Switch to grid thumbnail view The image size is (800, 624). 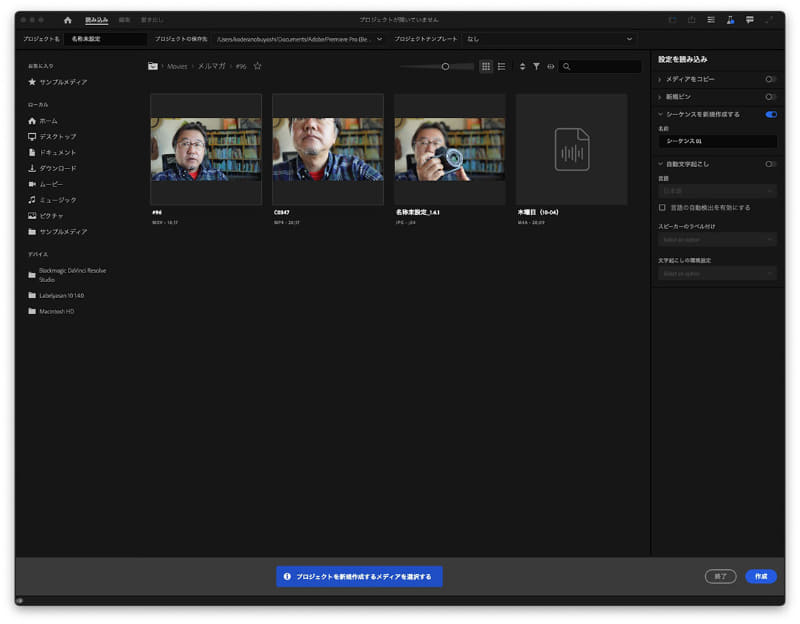pyautogui.click(x=486, y=66)
